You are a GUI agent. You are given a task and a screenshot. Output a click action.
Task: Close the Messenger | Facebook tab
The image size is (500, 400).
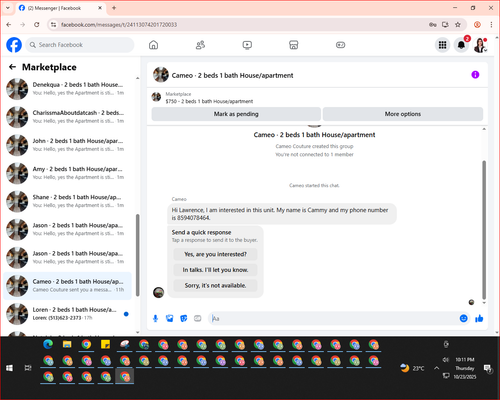(100, 8)
